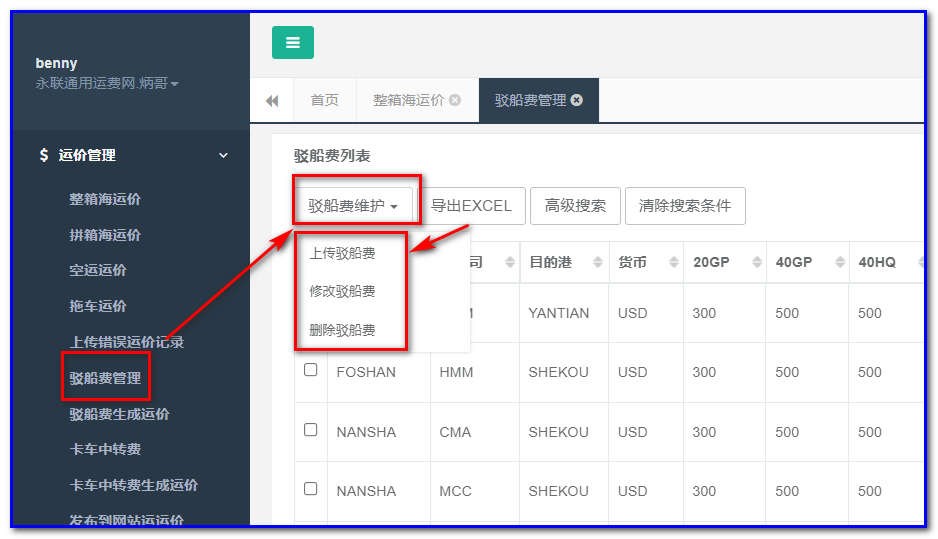Viewport: 938px width, 539px height.
Task: Open 驳船费管理 in the sidebar
Action: [x=105, y=378]
